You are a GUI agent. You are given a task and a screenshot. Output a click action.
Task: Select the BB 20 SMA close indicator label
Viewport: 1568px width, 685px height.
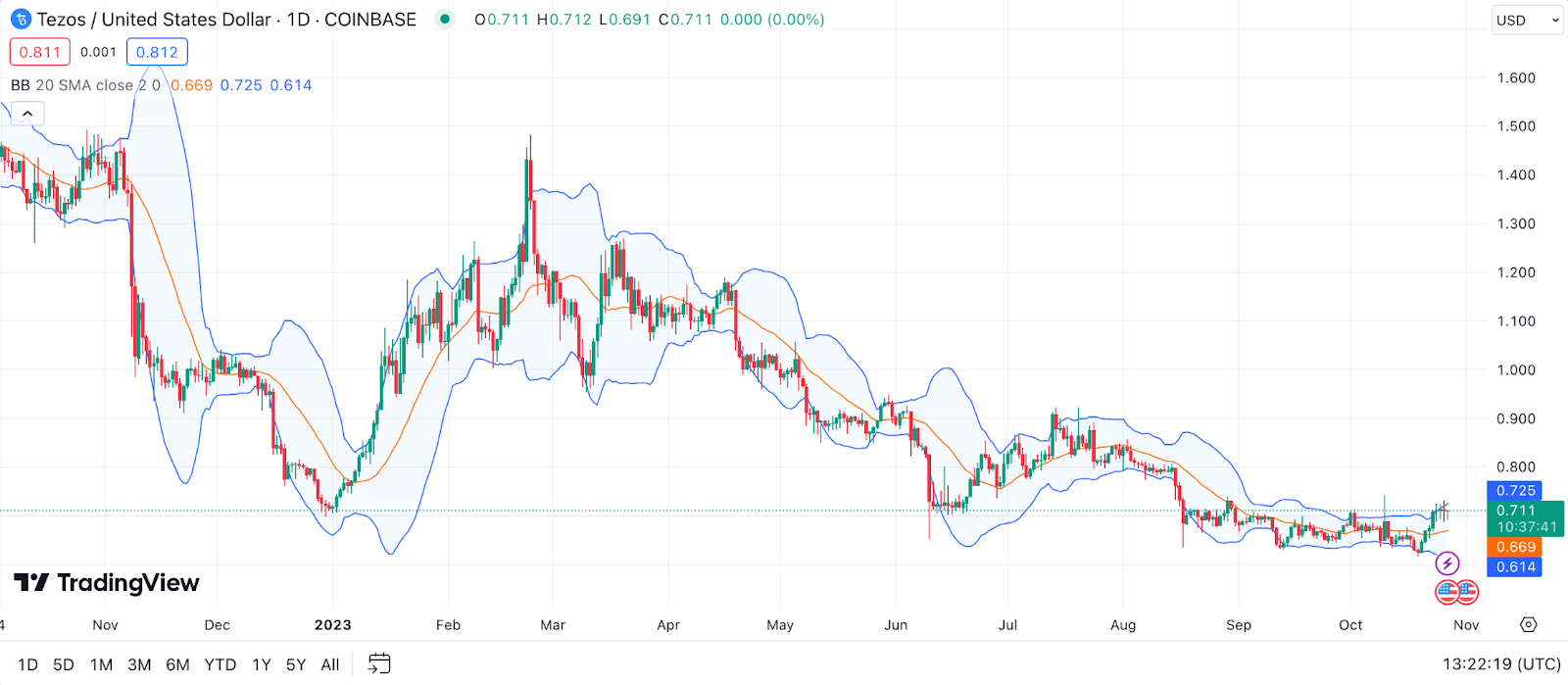tap(85, 85)
